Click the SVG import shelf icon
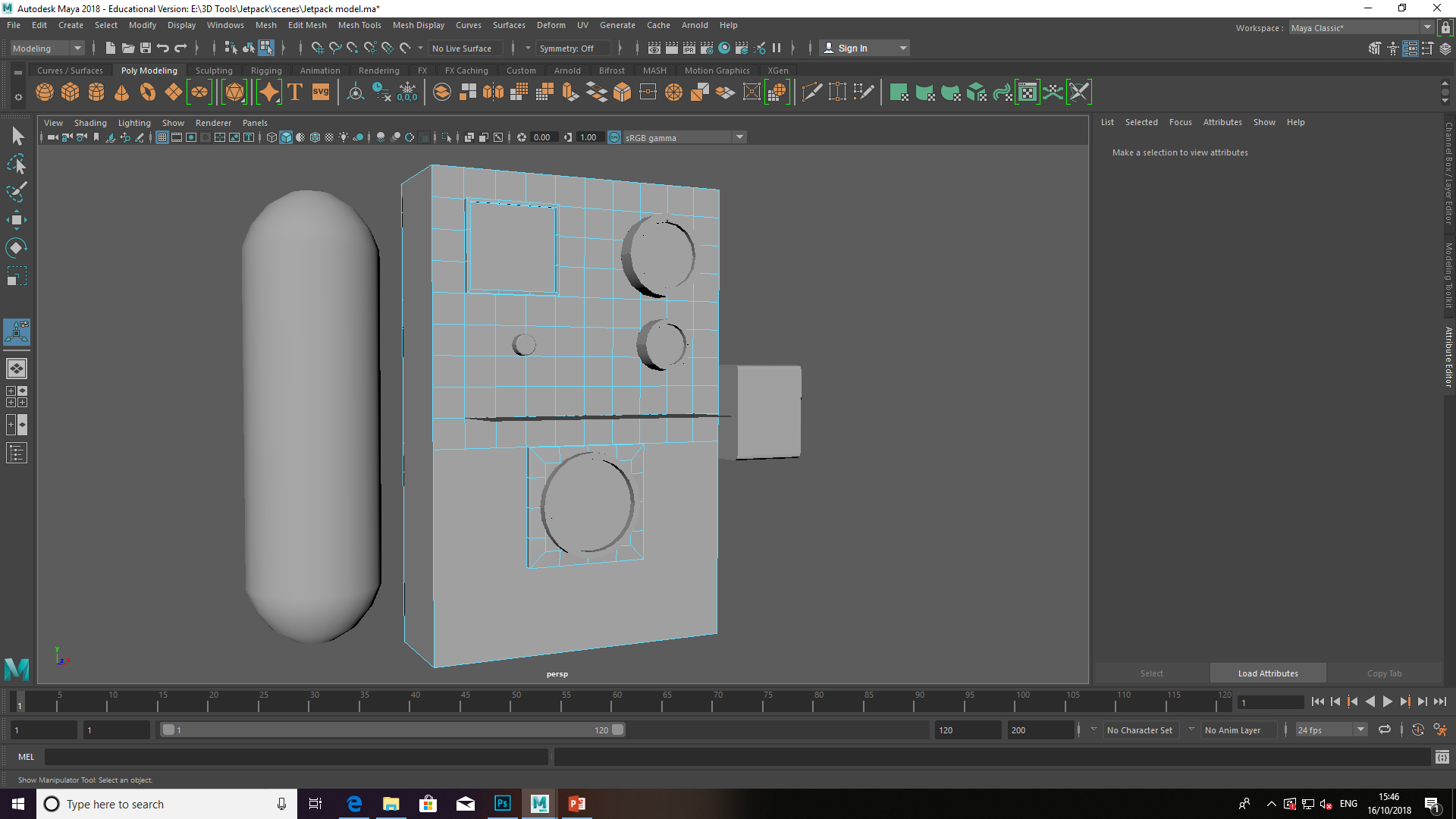Viewport: 1456px width, 819px height. point(321,93)
